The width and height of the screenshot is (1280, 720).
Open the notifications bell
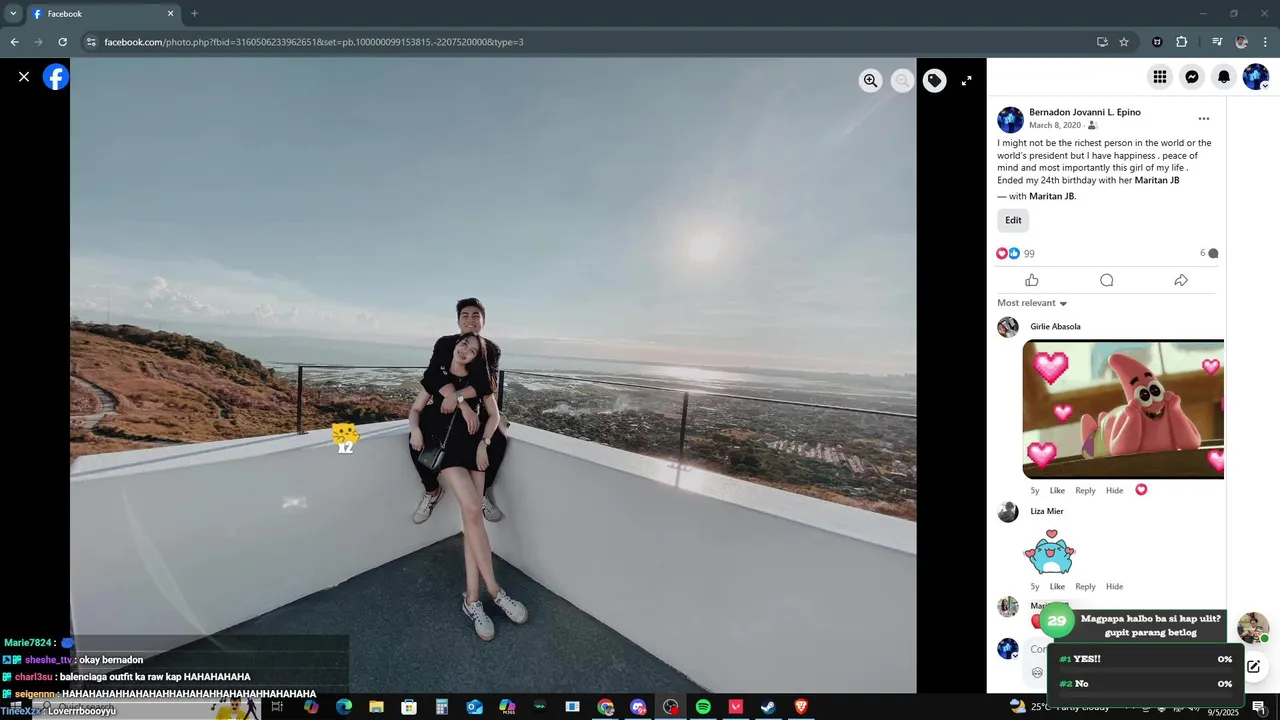pos(1224,77)
